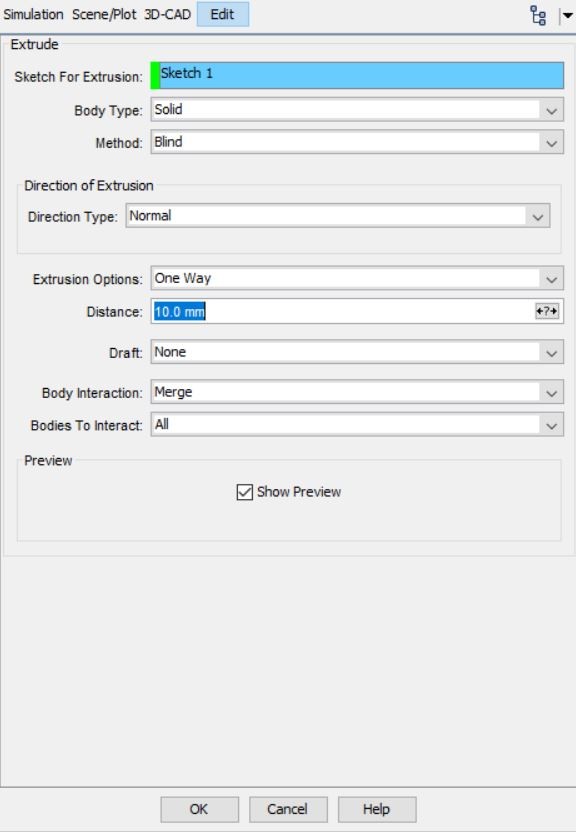This screenshot has height=832, width=576.
Task: Expand the Method dropdown
Action: (357, 142)
